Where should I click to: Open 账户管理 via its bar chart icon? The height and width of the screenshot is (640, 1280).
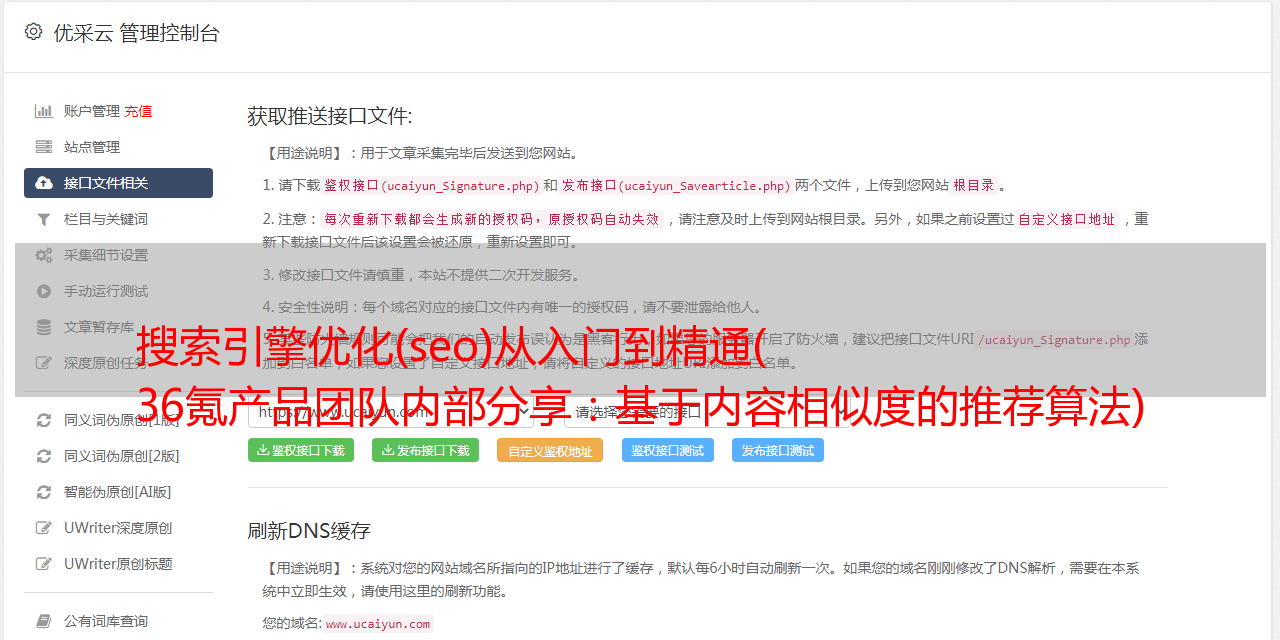click(44, 111)
